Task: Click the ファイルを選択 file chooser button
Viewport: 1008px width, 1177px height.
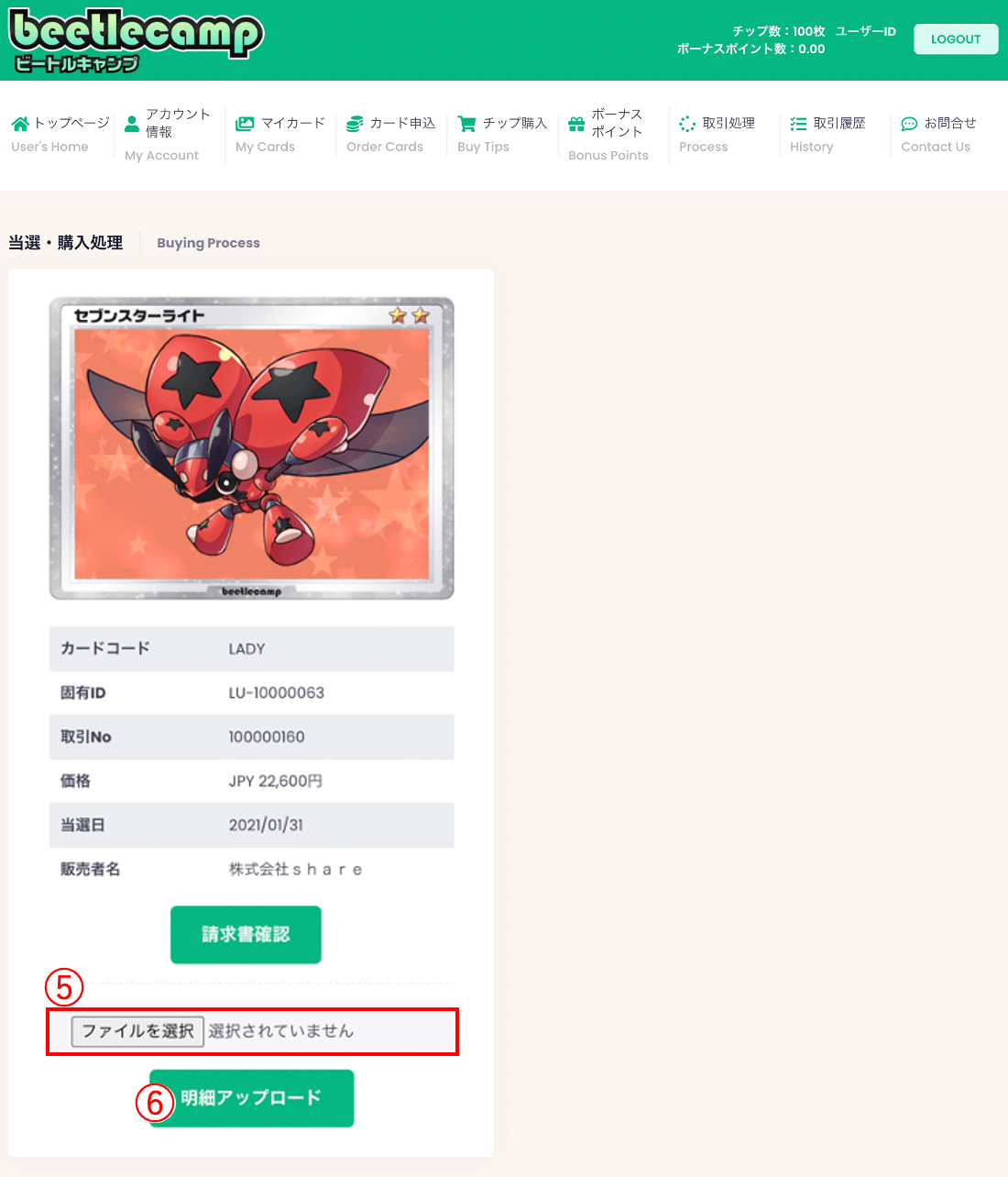Action: click(137, 1031)
